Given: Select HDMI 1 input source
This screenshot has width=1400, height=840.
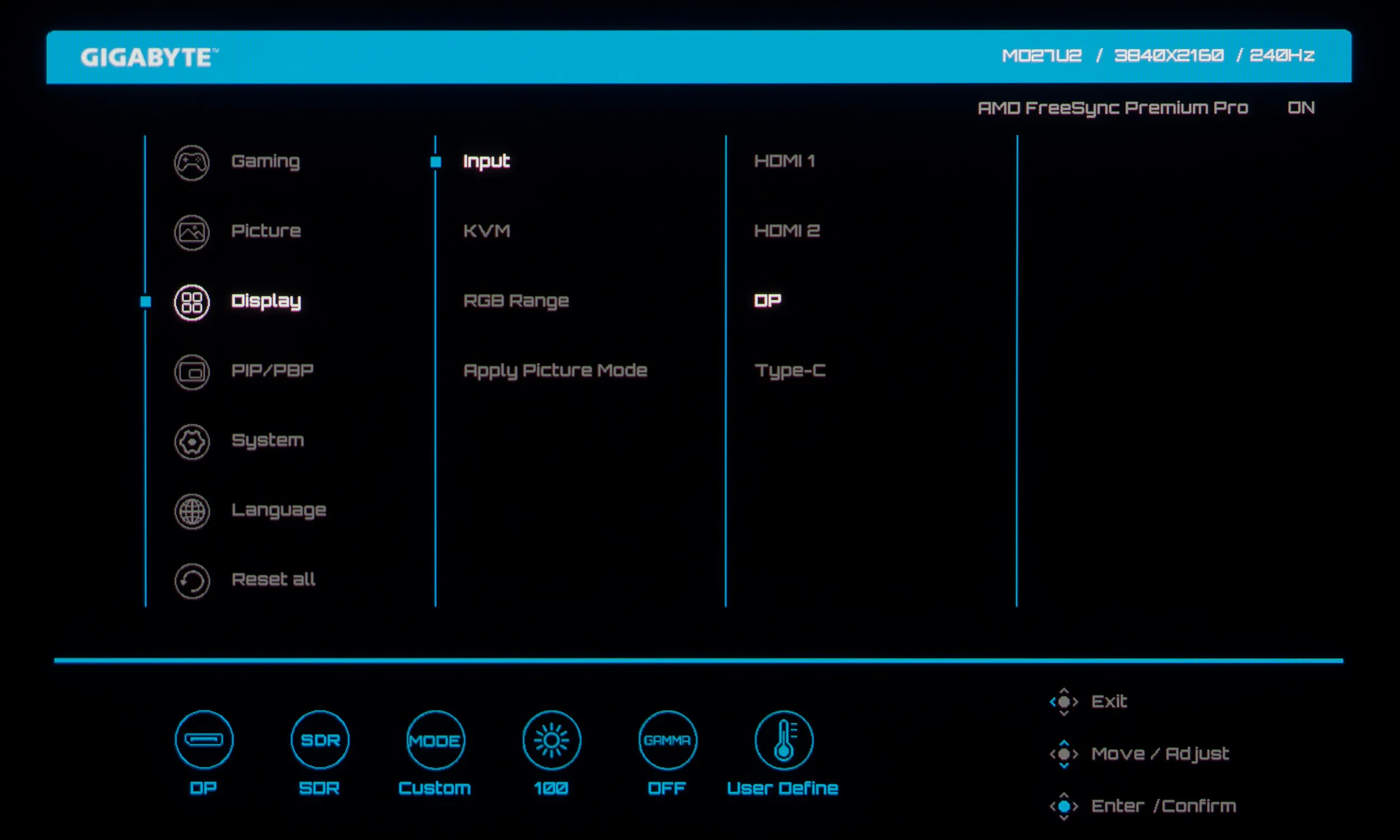Looking at the screenshot, I should tap(784, 161).
